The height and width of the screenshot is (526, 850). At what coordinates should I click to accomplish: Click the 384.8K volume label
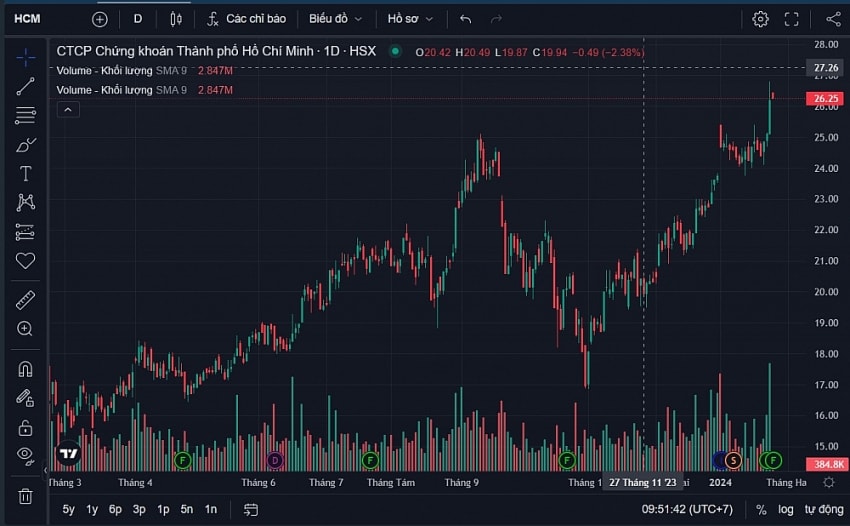(x=827, y=464)
